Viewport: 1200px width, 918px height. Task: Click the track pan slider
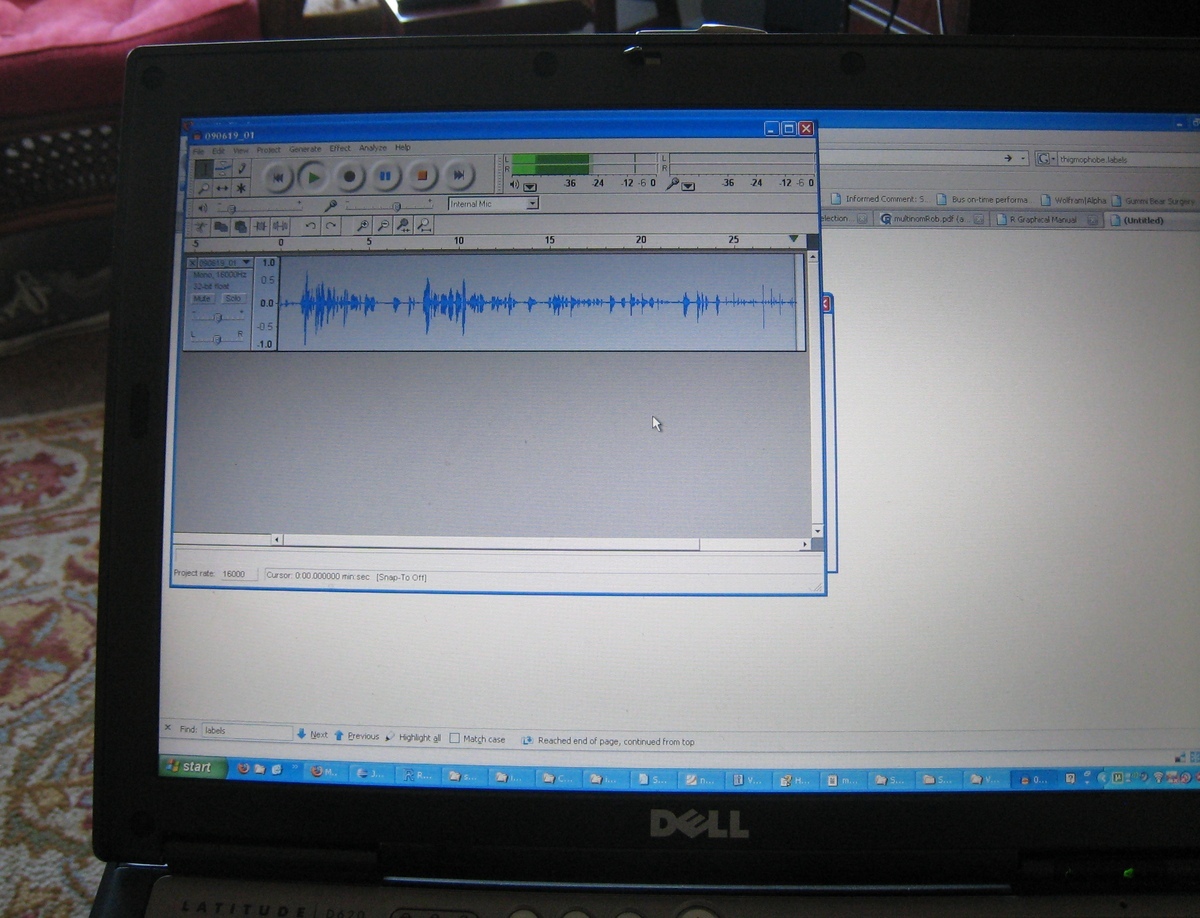[217, 338]
